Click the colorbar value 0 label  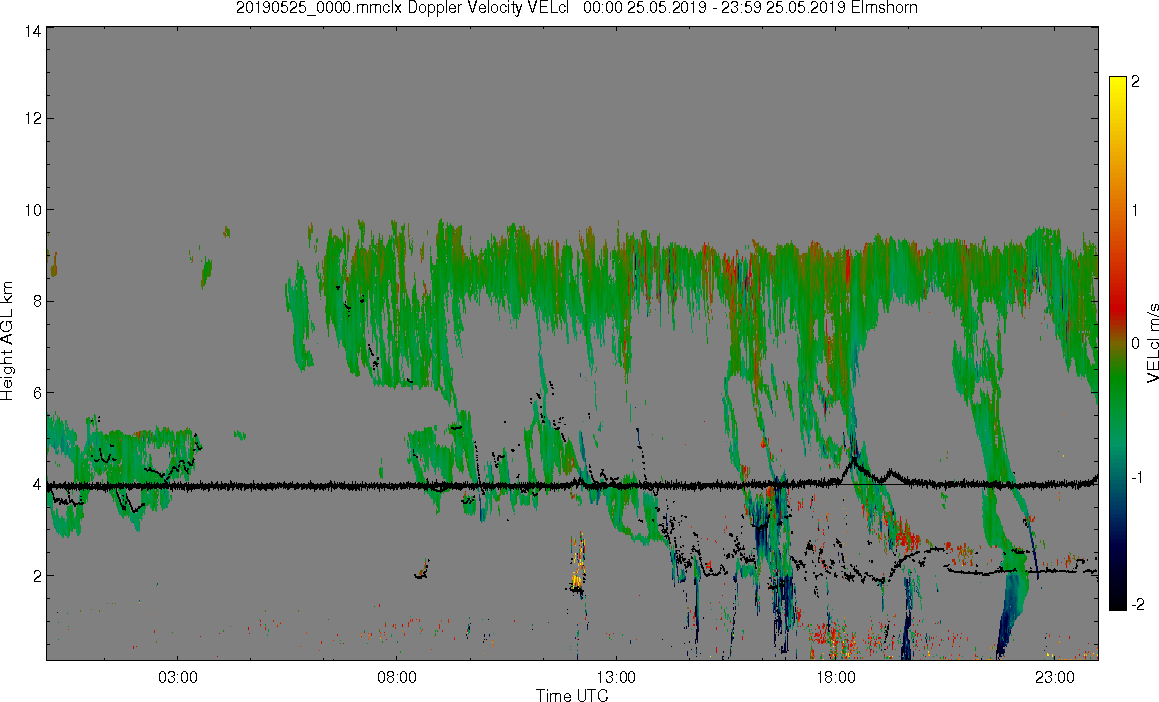(1135, 344)
